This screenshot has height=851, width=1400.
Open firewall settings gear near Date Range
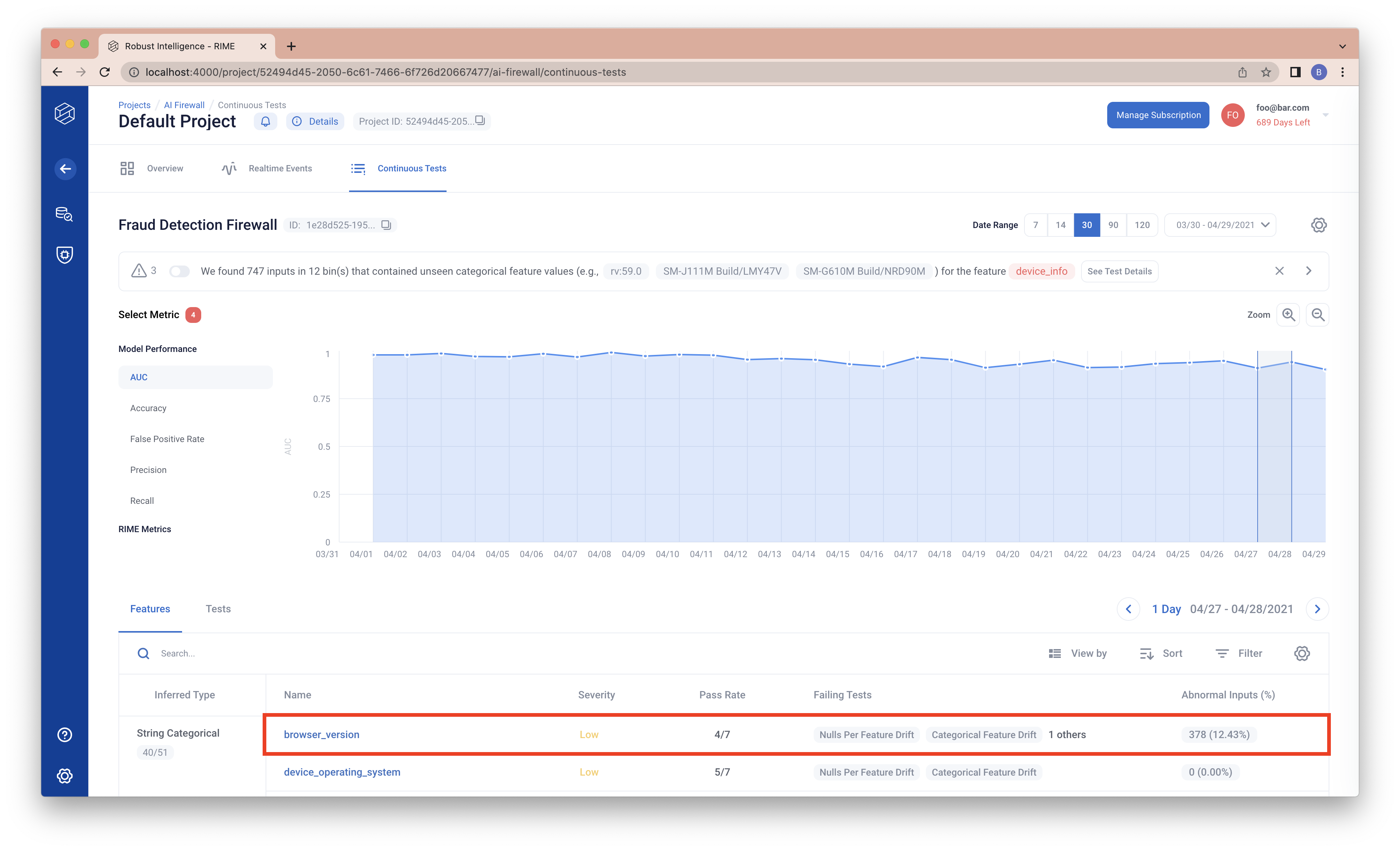(1318, 225)
